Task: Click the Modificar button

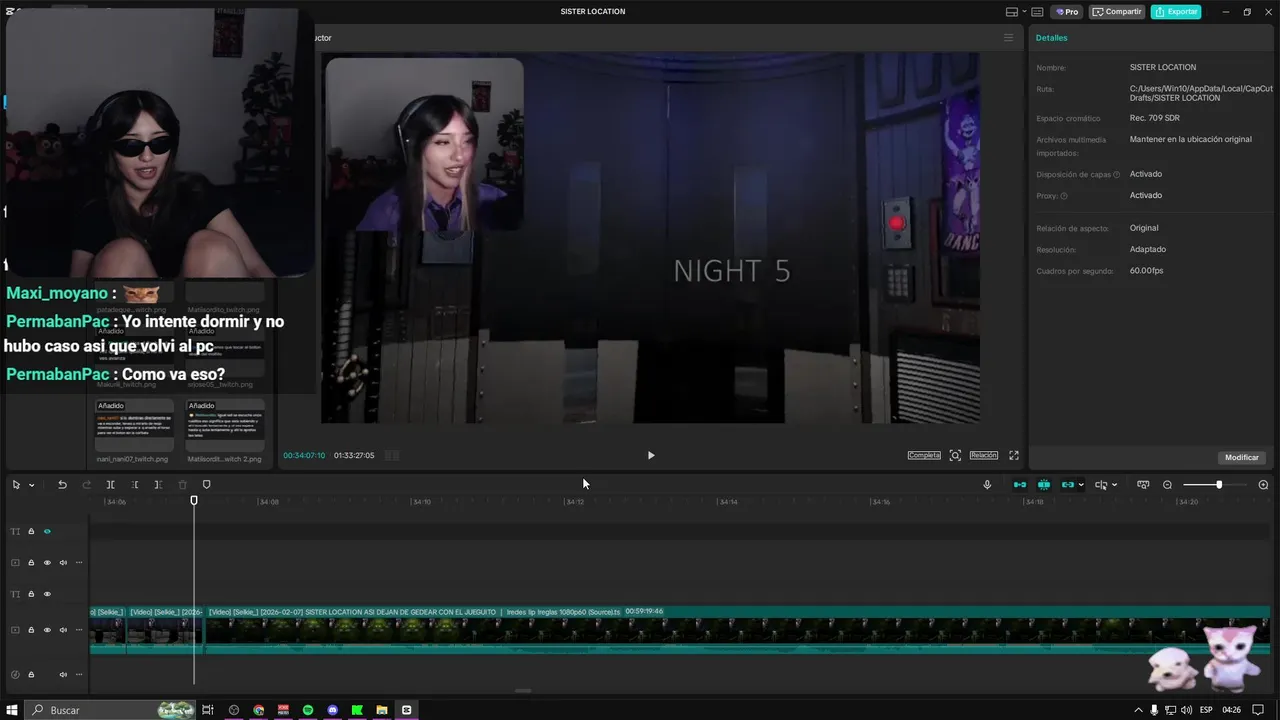Action: 1242,457
